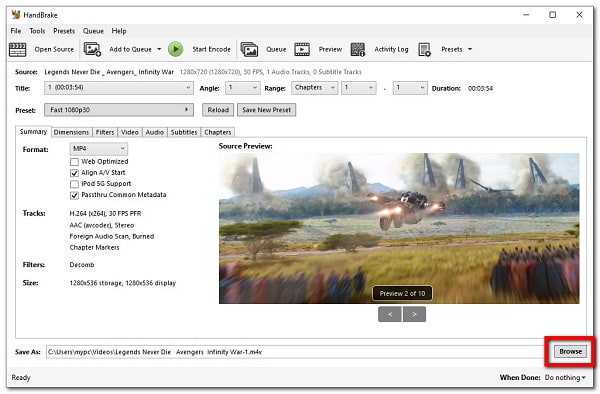600x394 pixels.
Task: Maximize the HandBrake window
Action: 553,15
